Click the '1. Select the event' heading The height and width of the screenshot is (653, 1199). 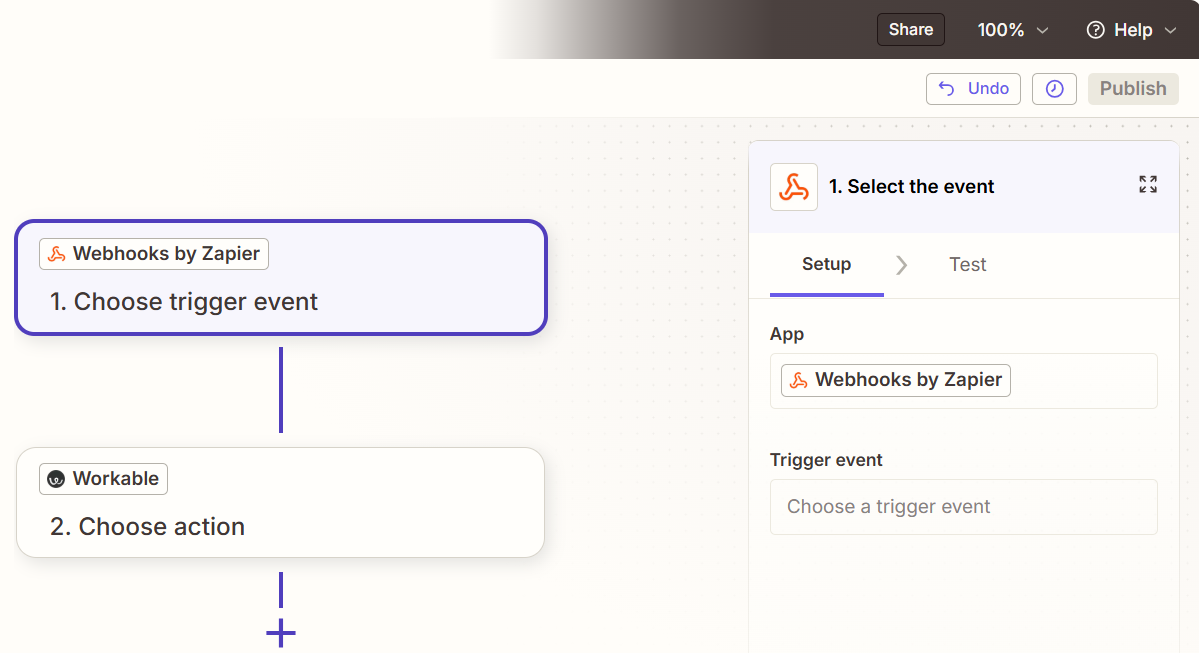click(x=911, y=187)
